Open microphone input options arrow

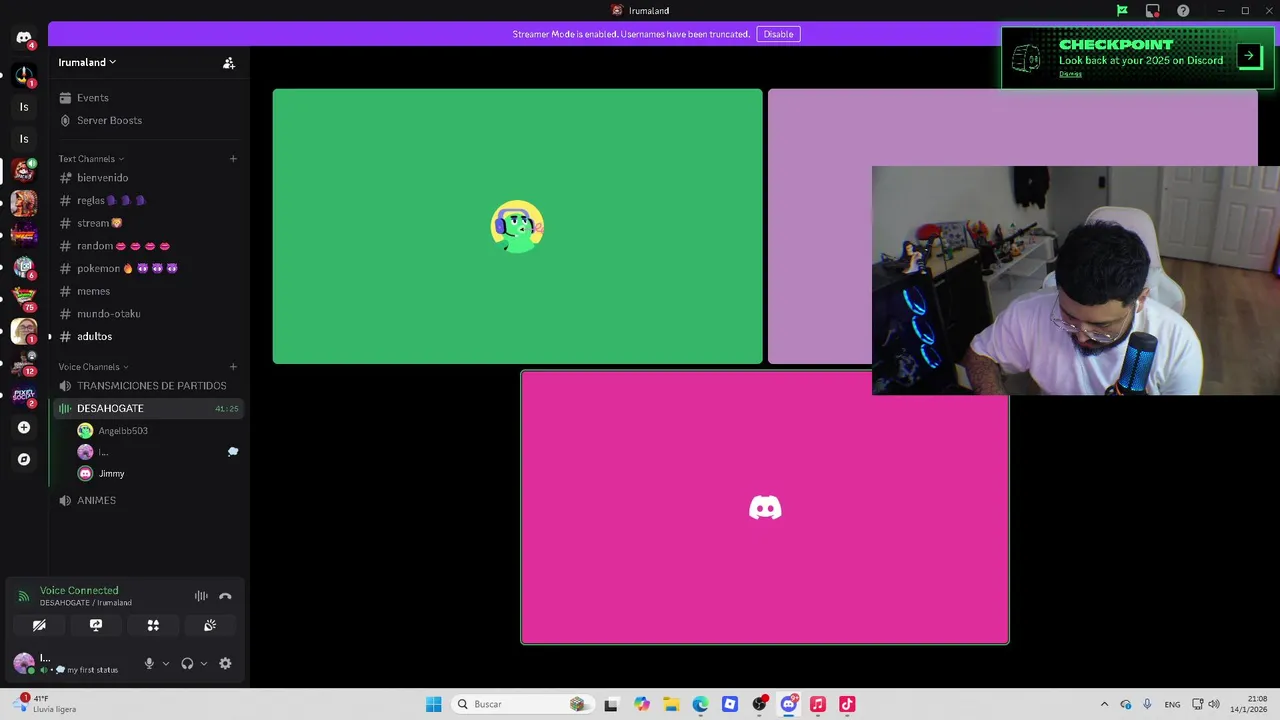(x=166, y=663)
